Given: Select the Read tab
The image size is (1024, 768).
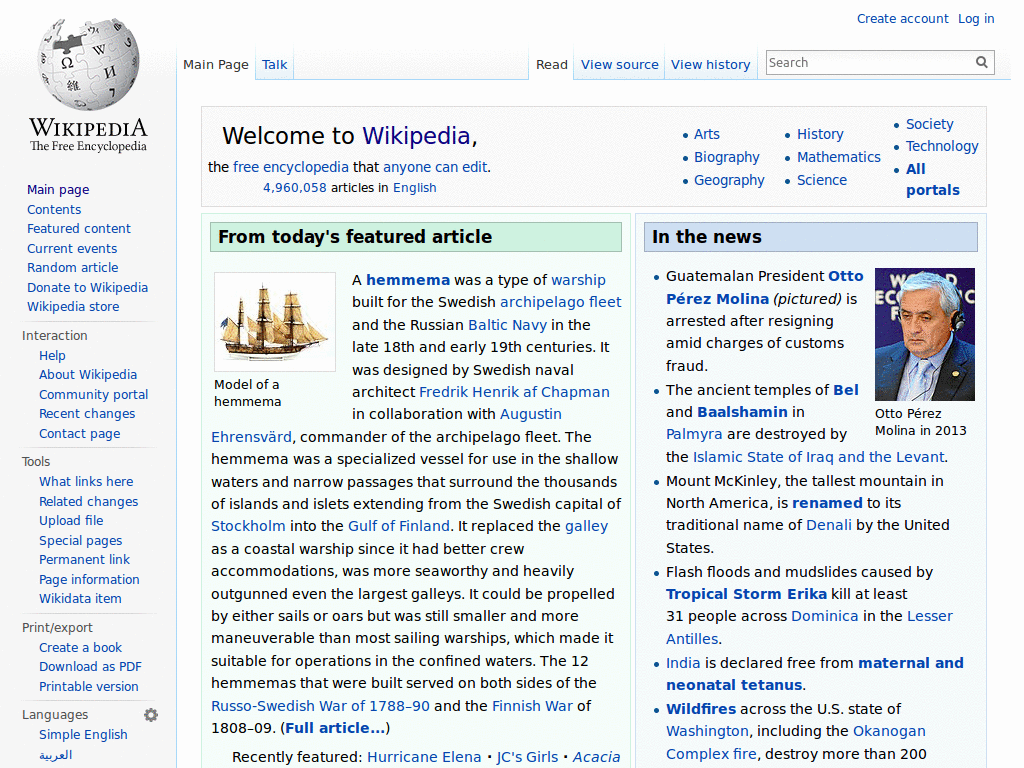Looking at the screenshot, I should click(552, 65).
